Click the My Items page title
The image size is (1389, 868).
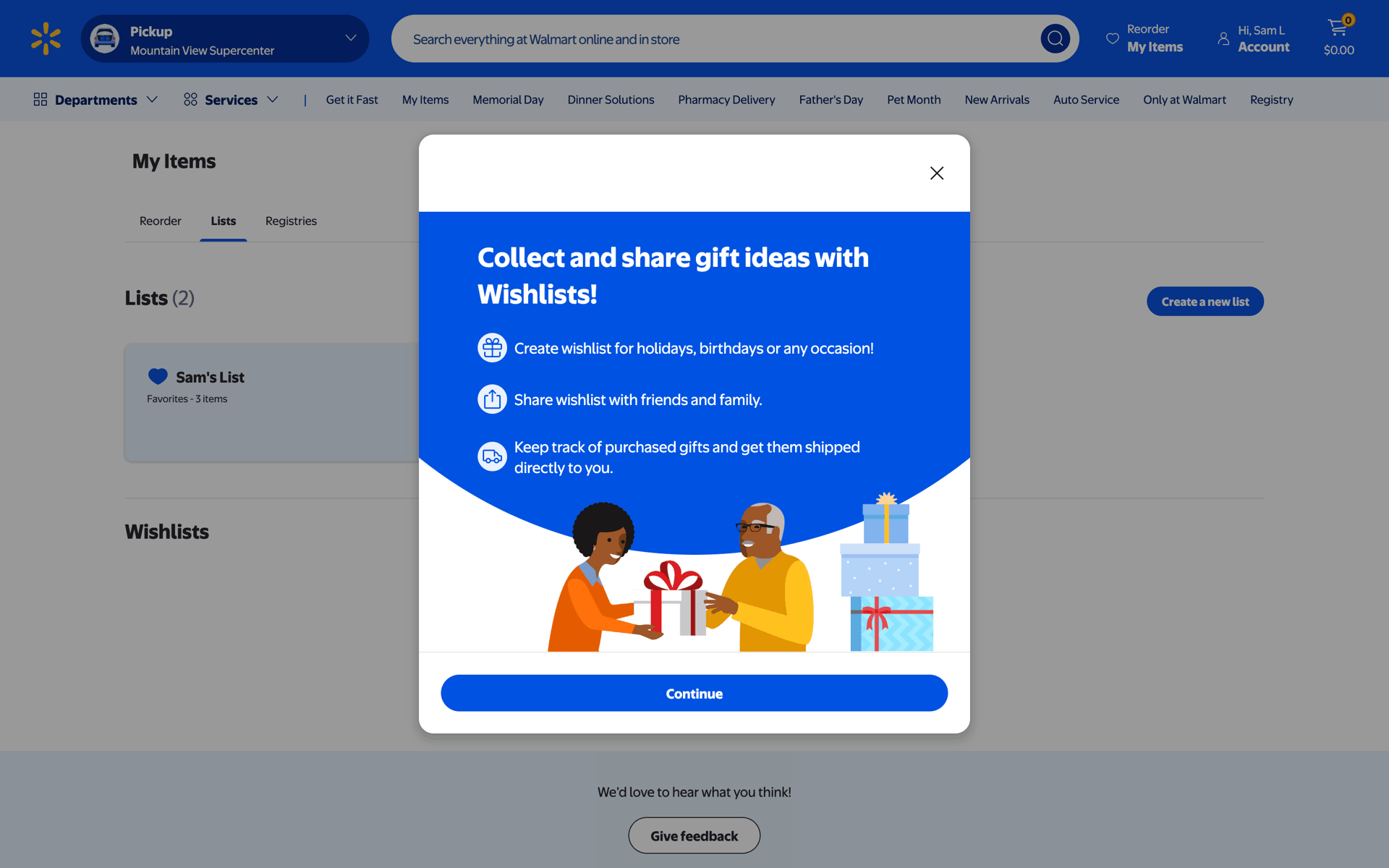coord(174,161)
